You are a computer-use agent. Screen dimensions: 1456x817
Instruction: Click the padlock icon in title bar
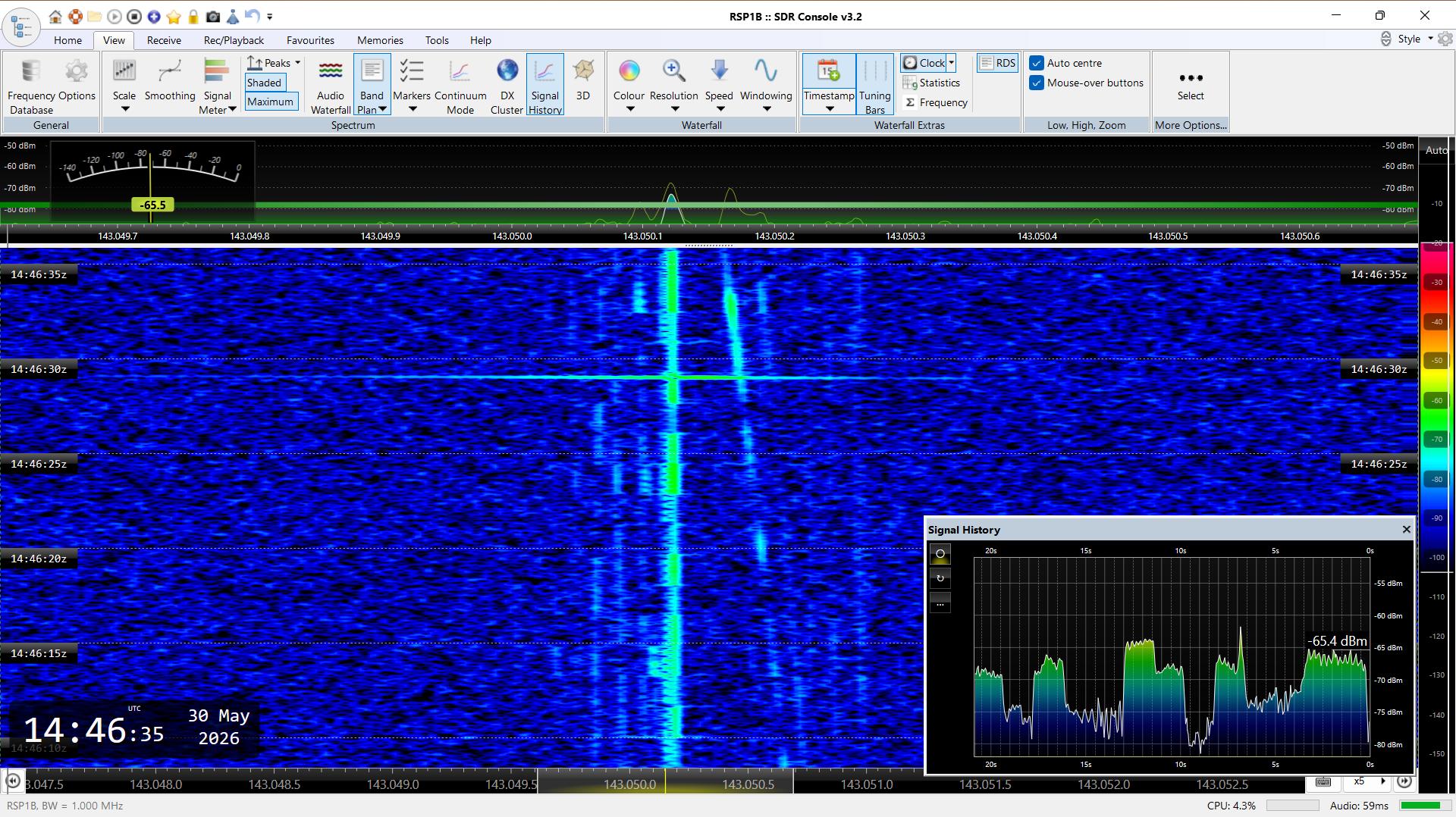click(193, 16)
